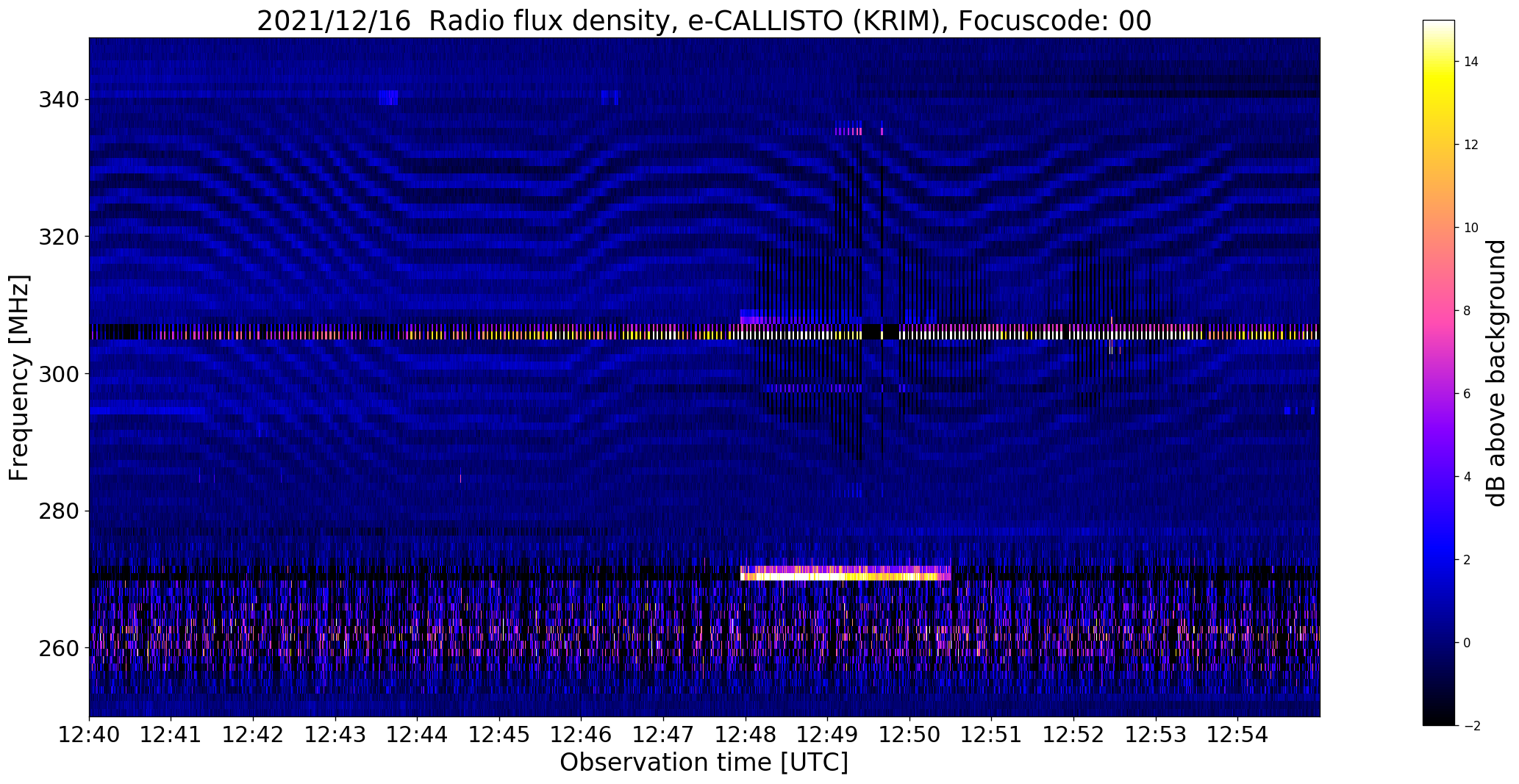
Task: Click the 340 frequency tick label
Action: 59,99
